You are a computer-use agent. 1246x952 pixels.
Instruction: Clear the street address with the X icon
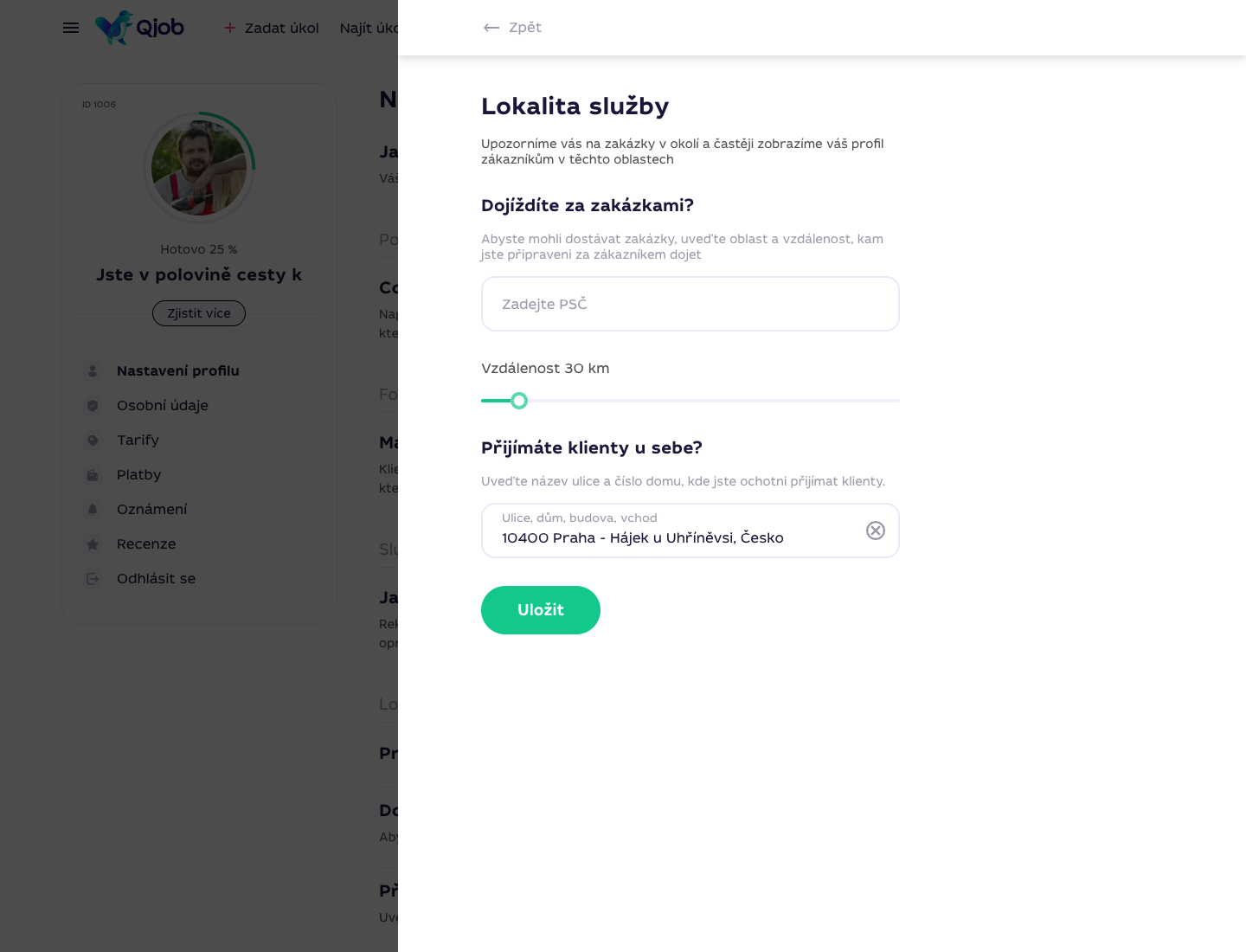point(876,531)
